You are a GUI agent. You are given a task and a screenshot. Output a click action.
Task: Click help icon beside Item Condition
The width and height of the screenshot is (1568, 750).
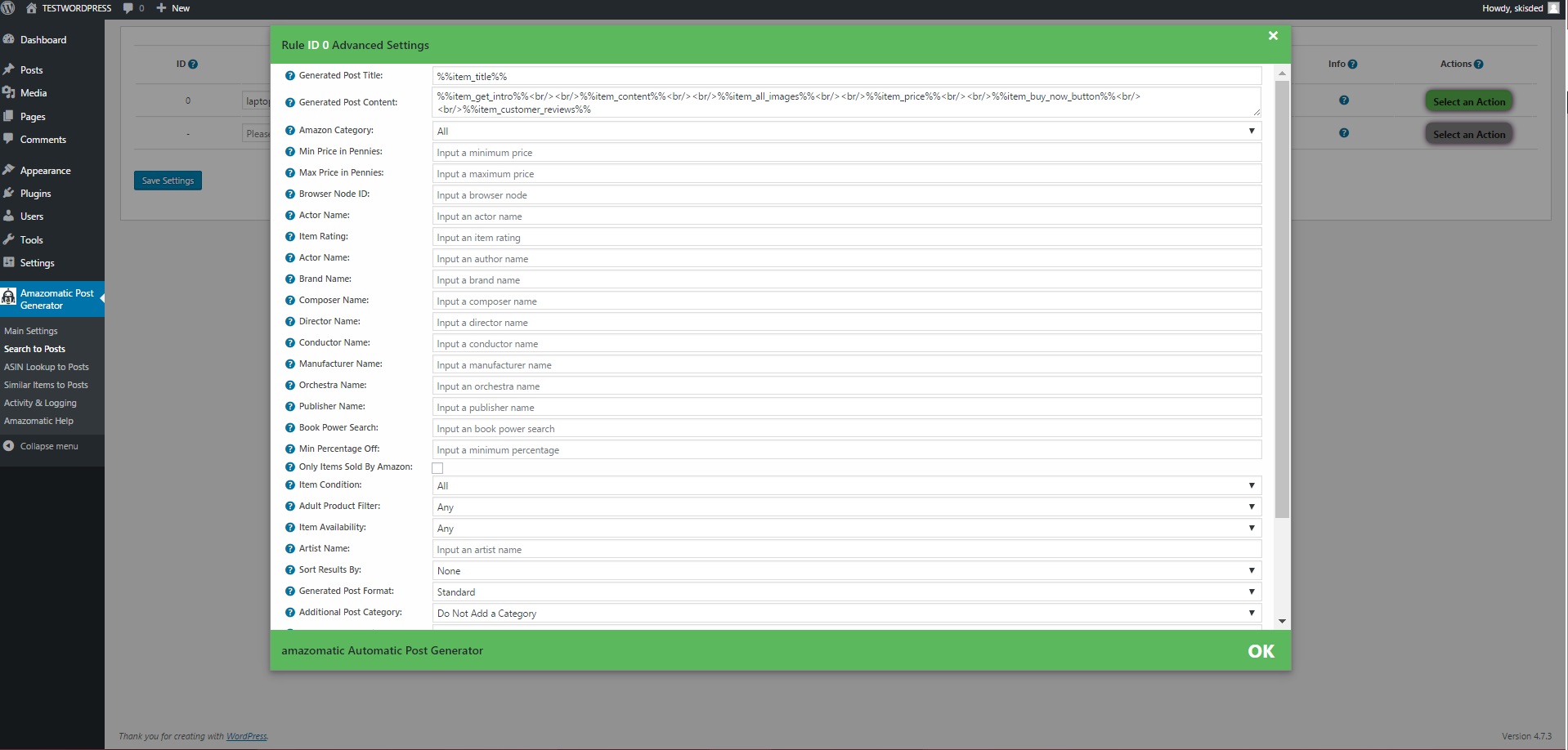pyautogui.click(x=289, y=485)
